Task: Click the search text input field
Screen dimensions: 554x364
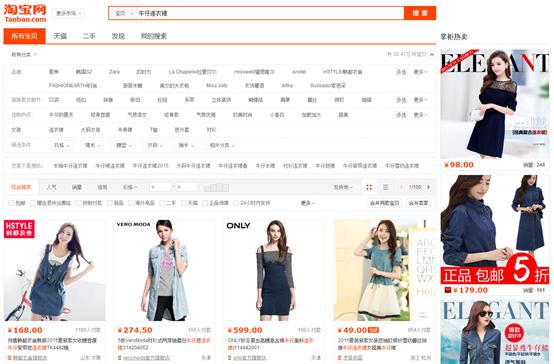Action: (270, 13)
